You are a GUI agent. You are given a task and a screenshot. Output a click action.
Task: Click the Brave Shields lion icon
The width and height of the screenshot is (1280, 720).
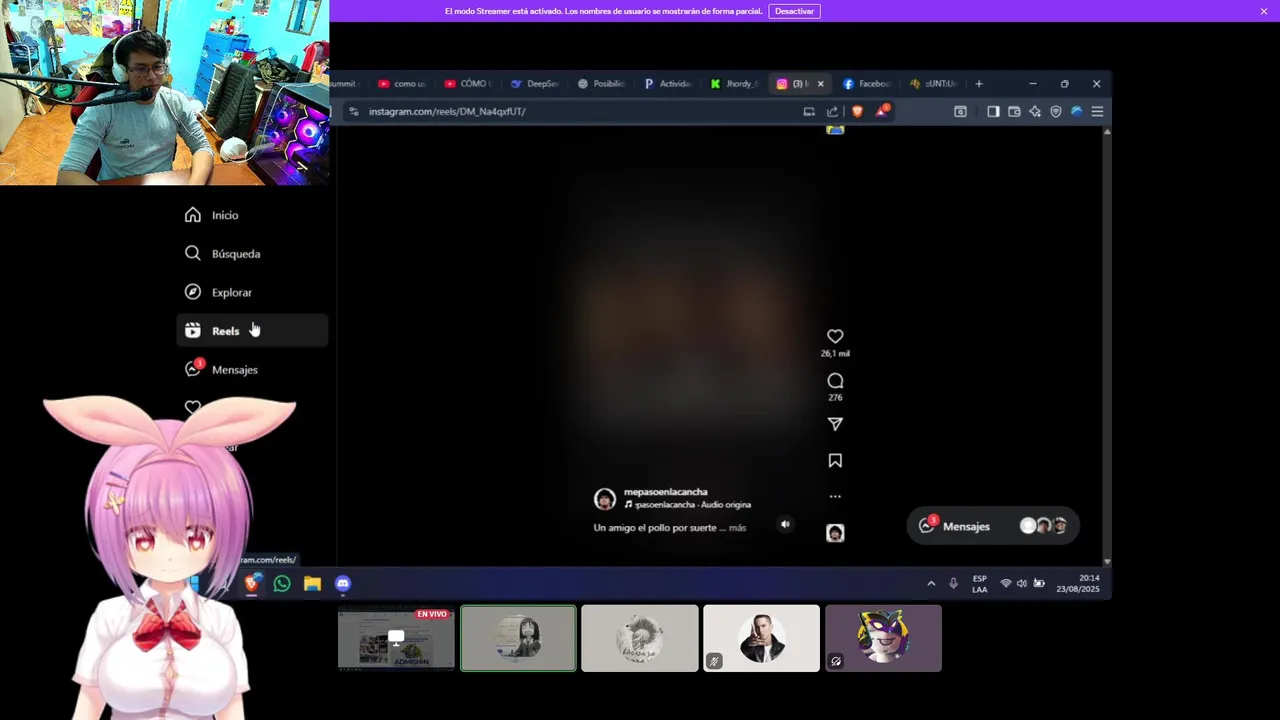pyautogui.click(x=857, y=112)
